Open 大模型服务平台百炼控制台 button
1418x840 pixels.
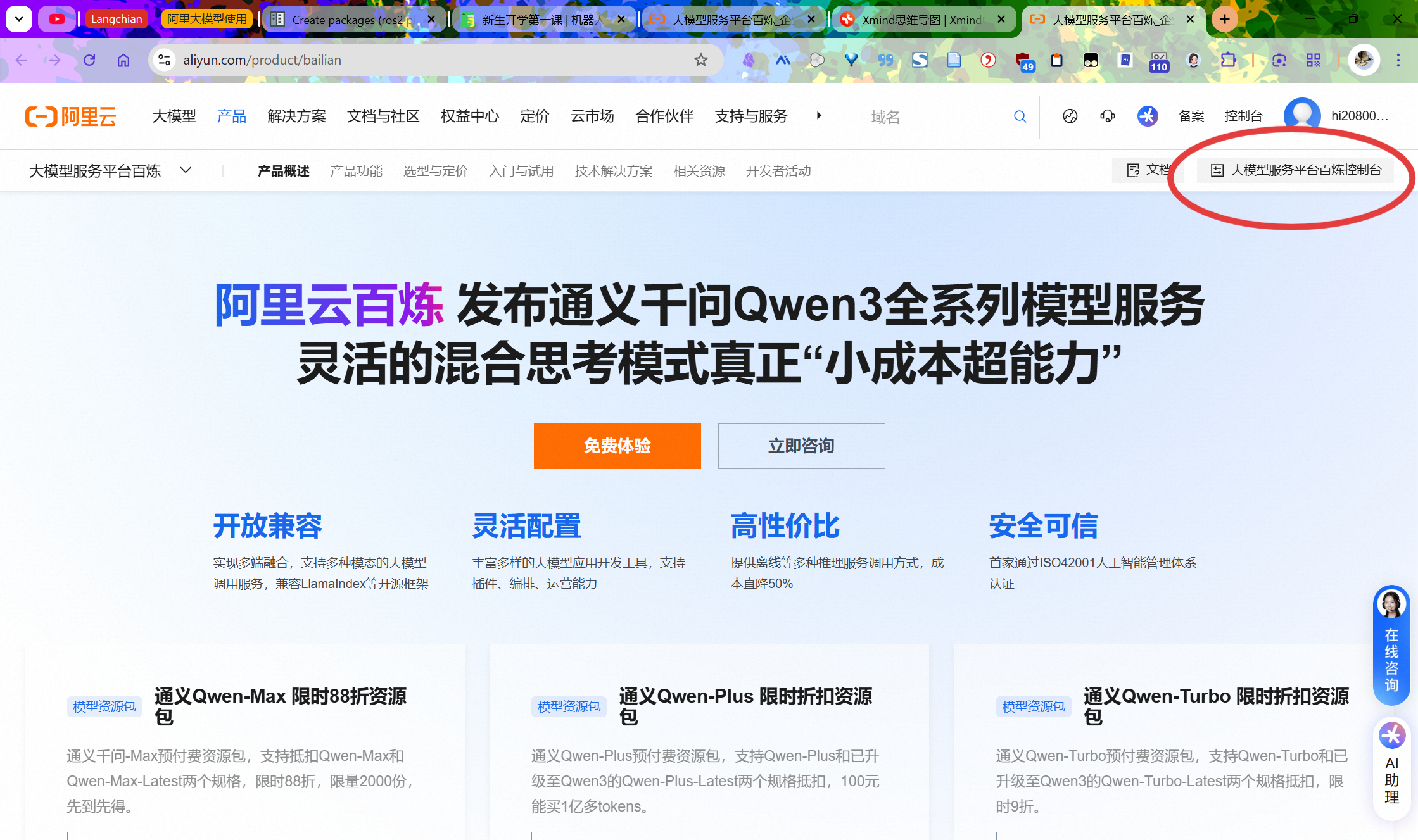[1296, 170]
